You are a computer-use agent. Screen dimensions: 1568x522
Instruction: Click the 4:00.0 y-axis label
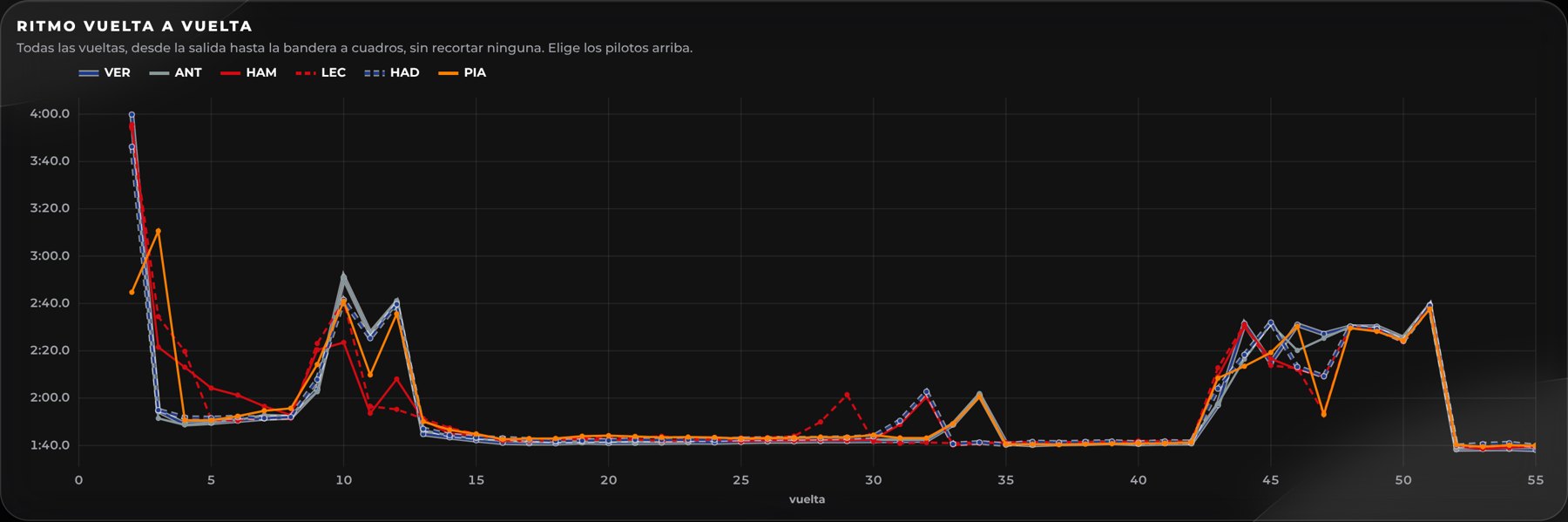point(50,114)
